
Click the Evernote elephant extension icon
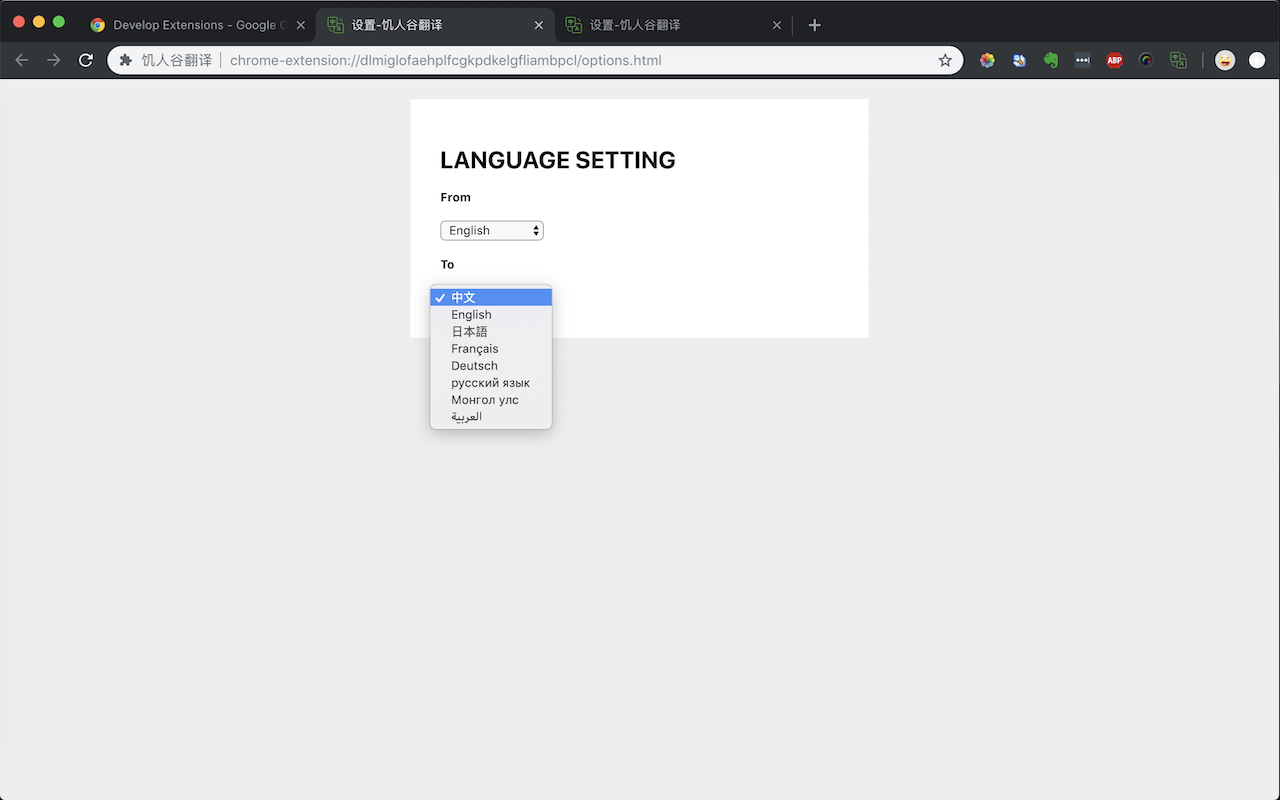coord(1051,60)
